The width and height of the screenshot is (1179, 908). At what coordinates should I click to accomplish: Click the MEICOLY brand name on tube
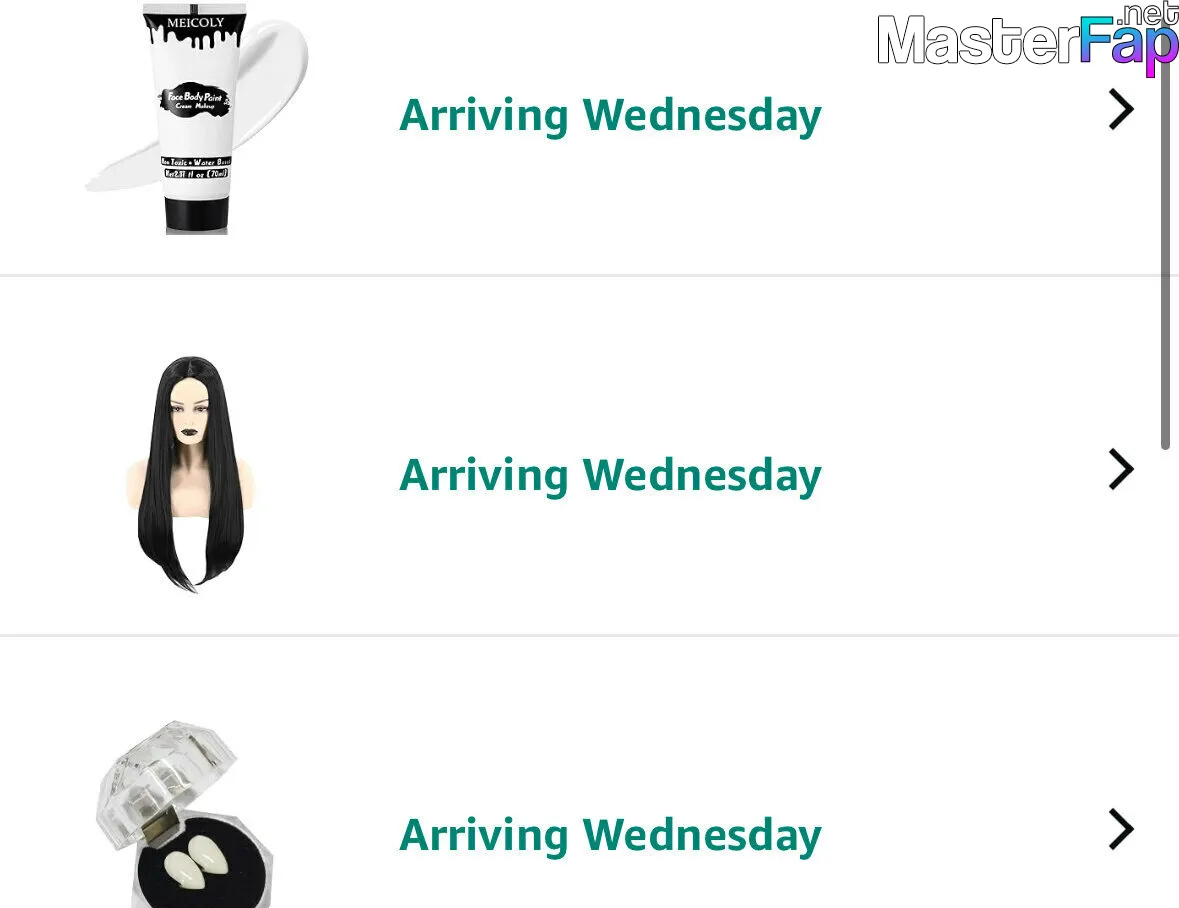tap(195, 23)
